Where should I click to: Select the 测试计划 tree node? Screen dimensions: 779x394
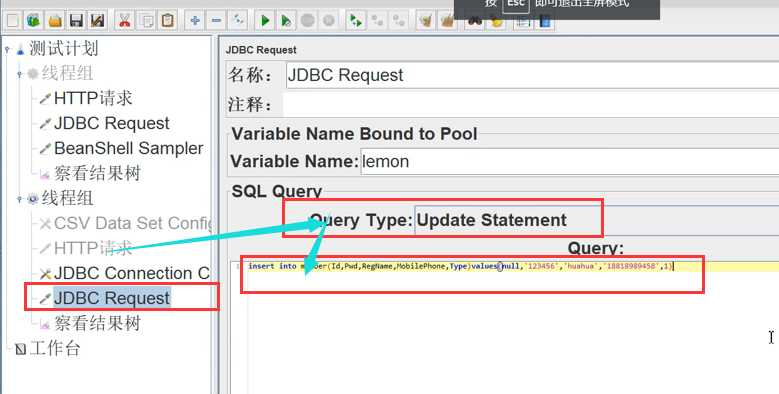tap(64, 49)
